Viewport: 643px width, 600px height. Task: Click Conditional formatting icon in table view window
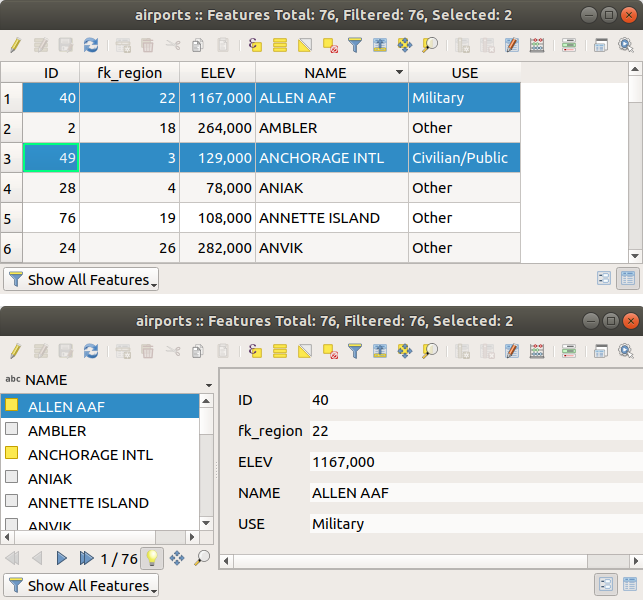[x=537, y=45]
